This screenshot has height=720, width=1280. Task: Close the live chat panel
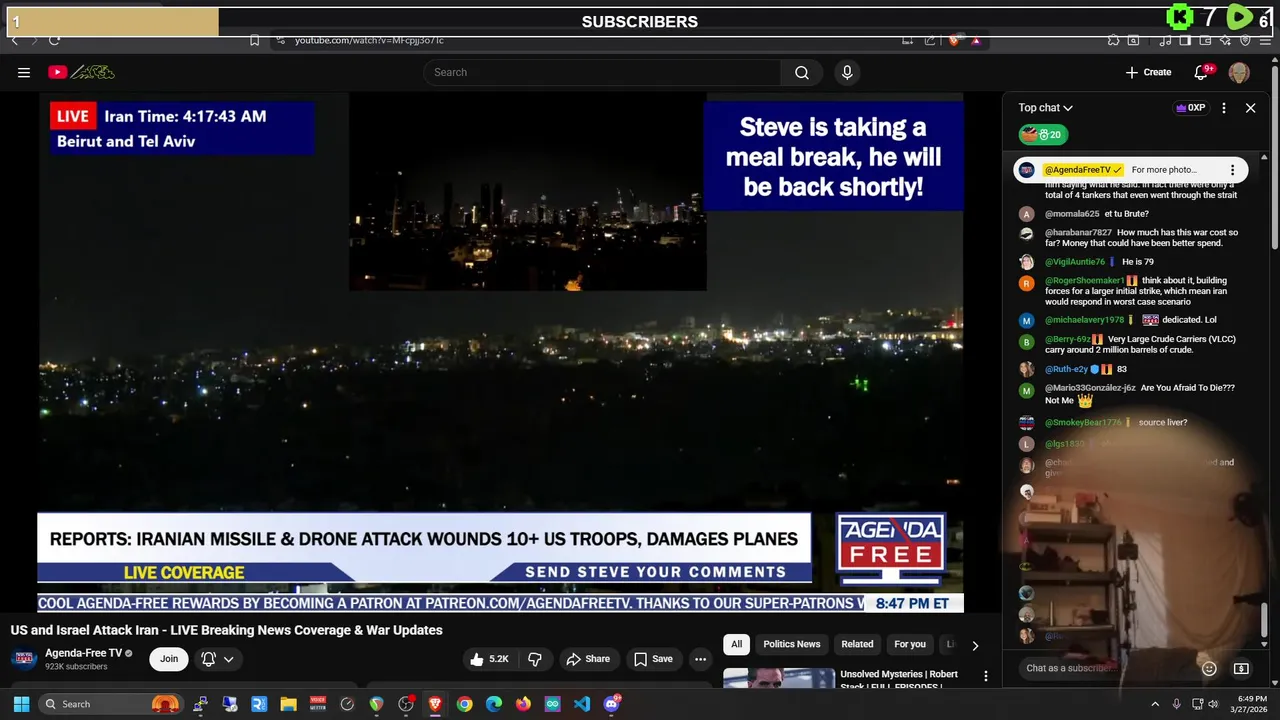click(x=1250, y=108)
